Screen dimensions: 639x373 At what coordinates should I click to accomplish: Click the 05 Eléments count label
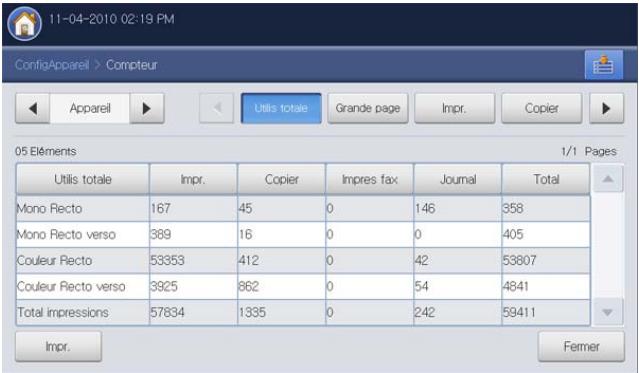46,152
